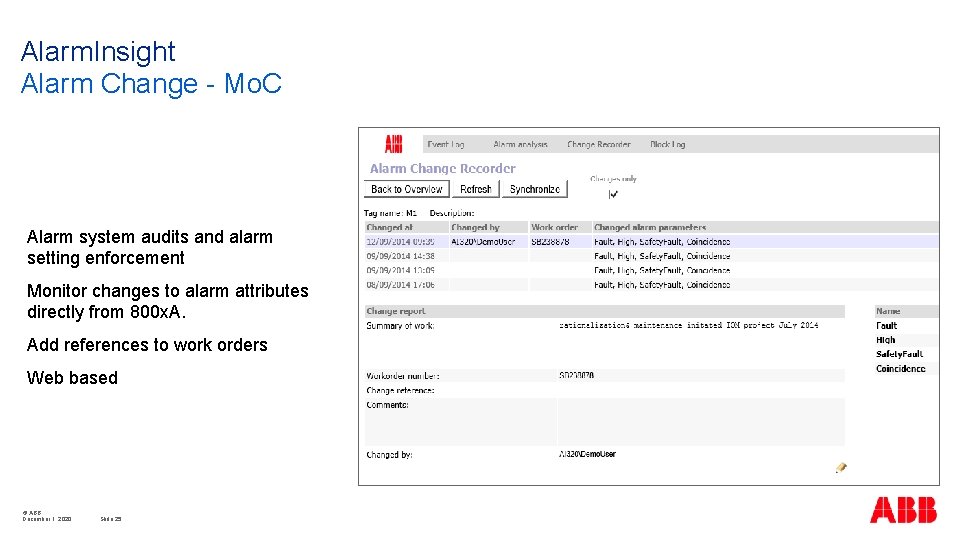Select Fault in the Name list
The image size is (960, 540).
(x=886, y=326)
